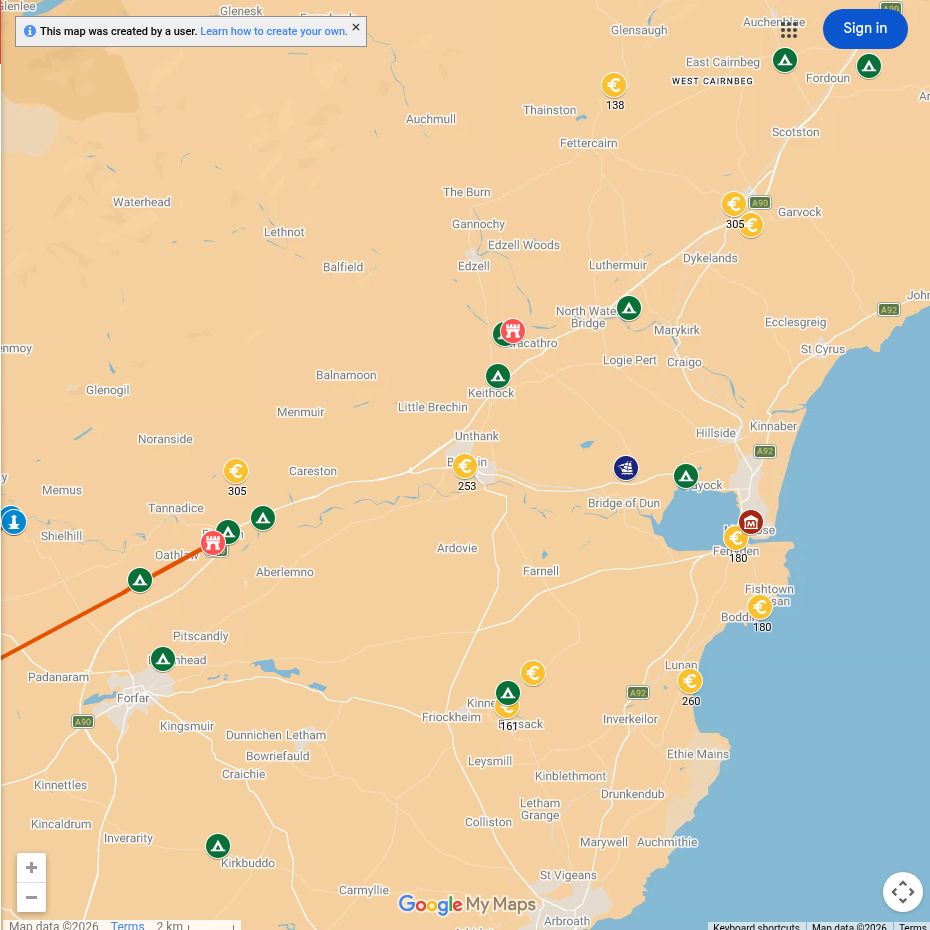Click the Google My Maps logo

click(x=467, y=904)
